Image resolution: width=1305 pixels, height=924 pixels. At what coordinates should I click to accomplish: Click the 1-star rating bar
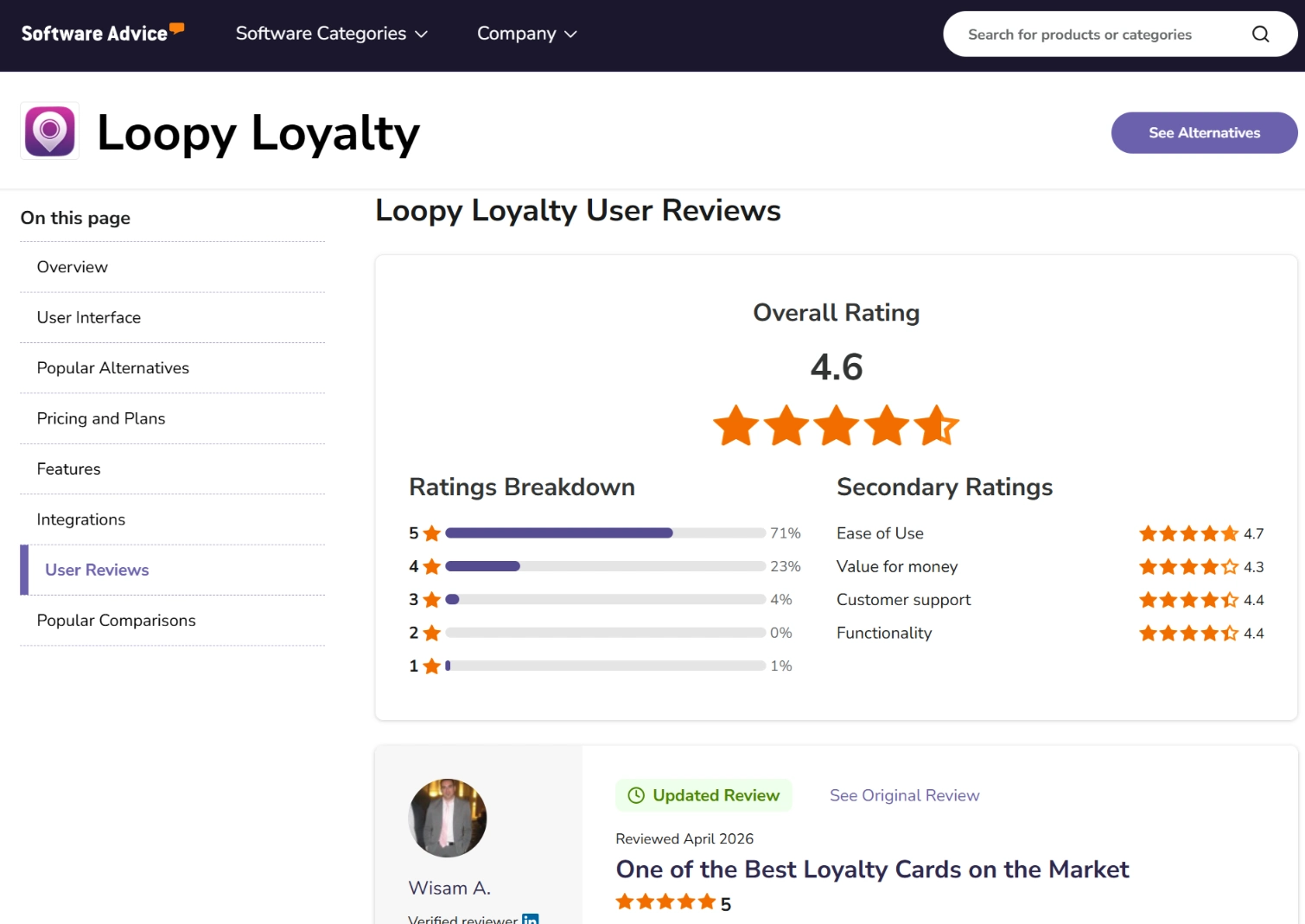605,666
